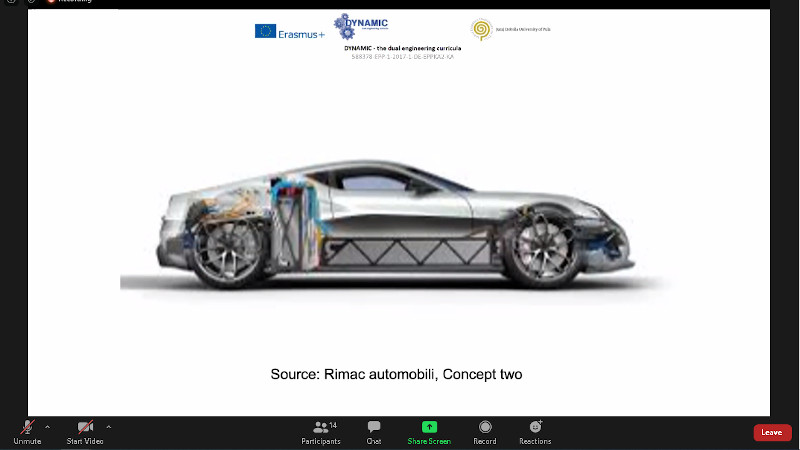Screen dimensions: 800x450
Task: Click the University of Pula spiral logo
Action: pyautogui.click(x=482, y=29)
